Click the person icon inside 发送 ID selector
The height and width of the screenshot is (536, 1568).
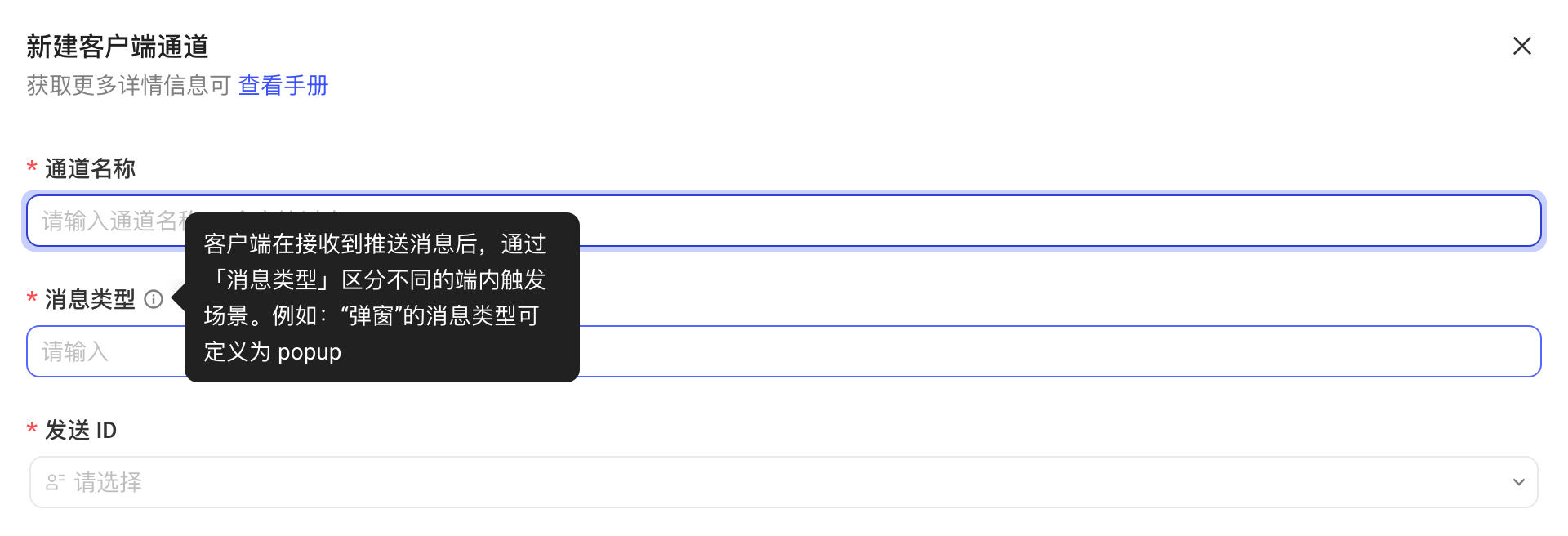(x=55, y=482)
